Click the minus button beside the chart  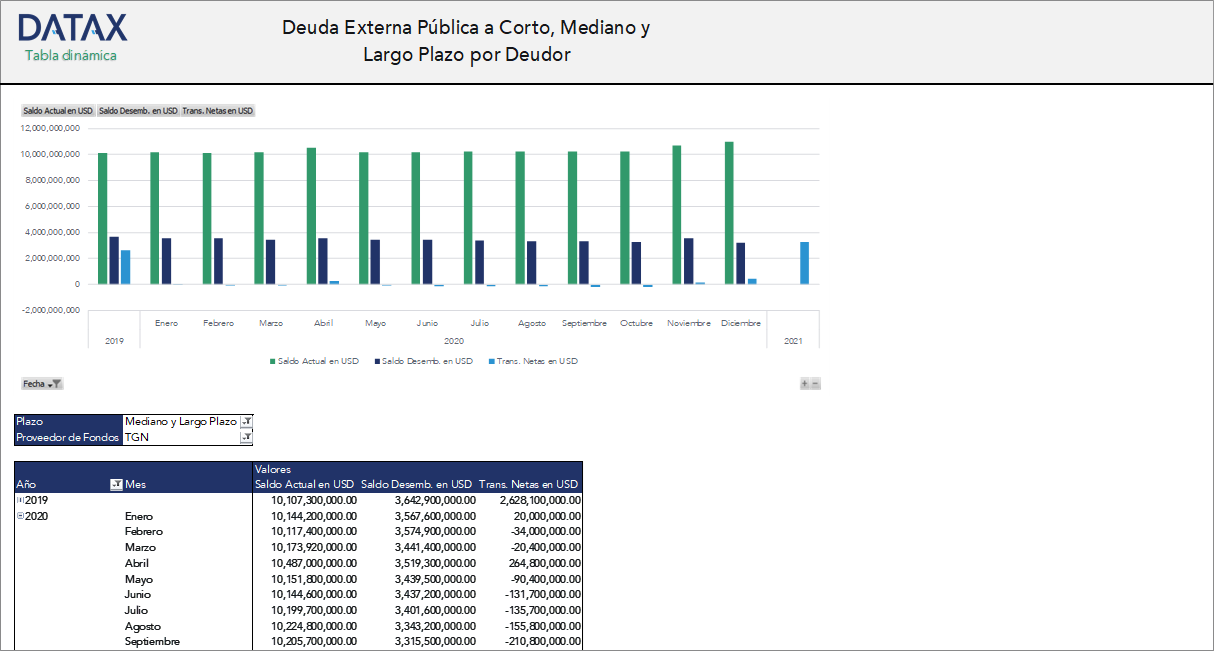(x=813, y=383)
